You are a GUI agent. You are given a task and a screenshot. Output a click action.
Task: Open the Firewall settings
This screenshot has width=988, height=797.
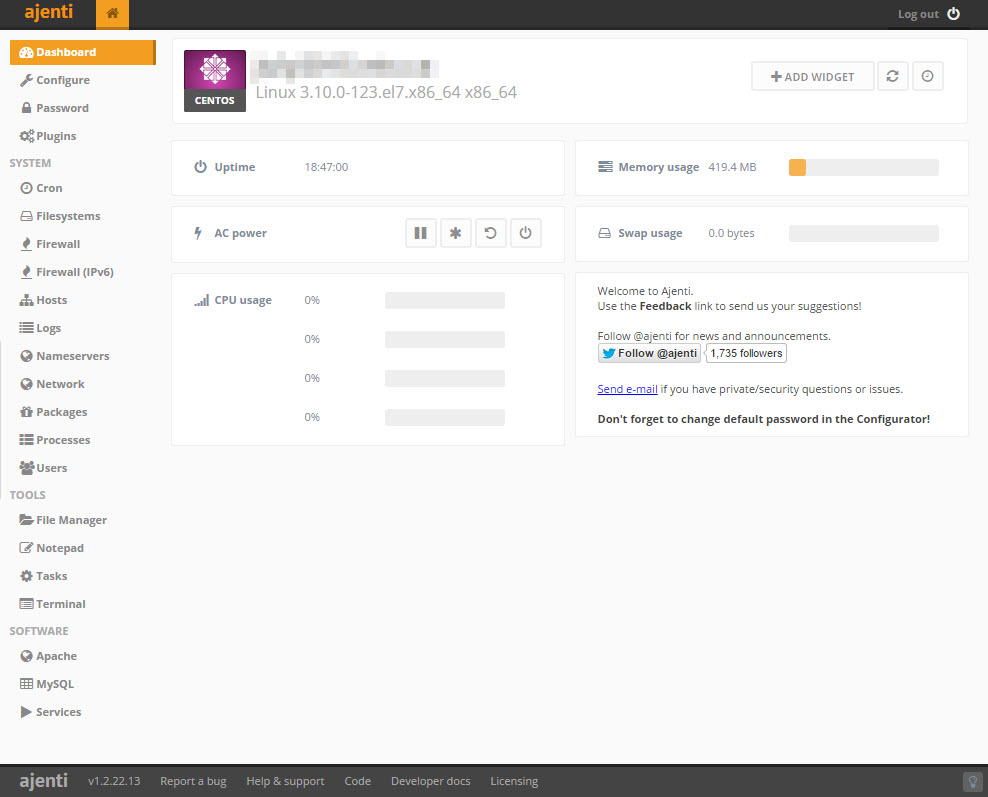(50, 244)
